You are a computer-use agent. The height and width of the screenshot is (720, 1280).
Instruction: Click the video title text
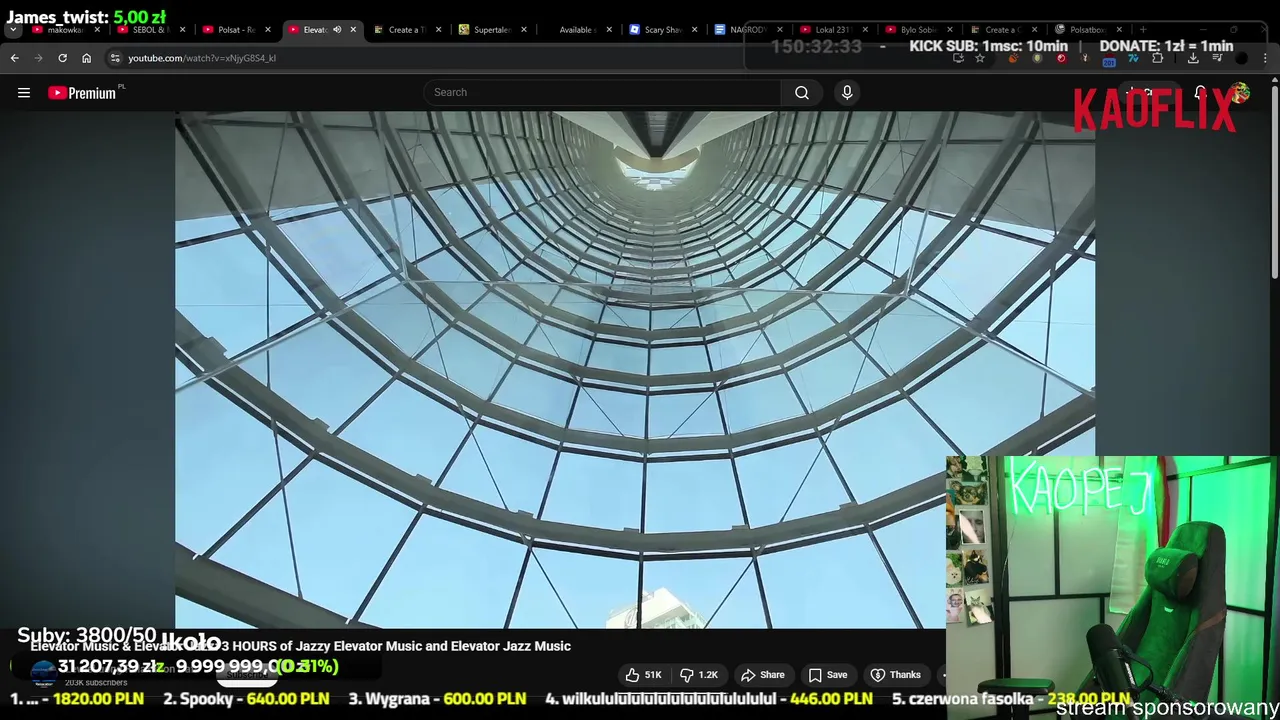pyautogui.click(x=300, y=647)
